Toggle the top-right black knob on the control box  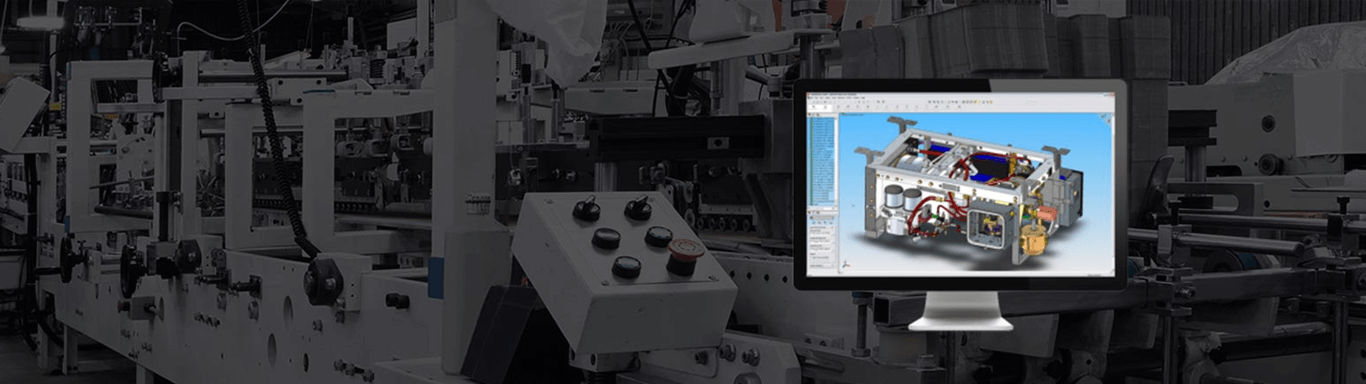tap(638, 208)
